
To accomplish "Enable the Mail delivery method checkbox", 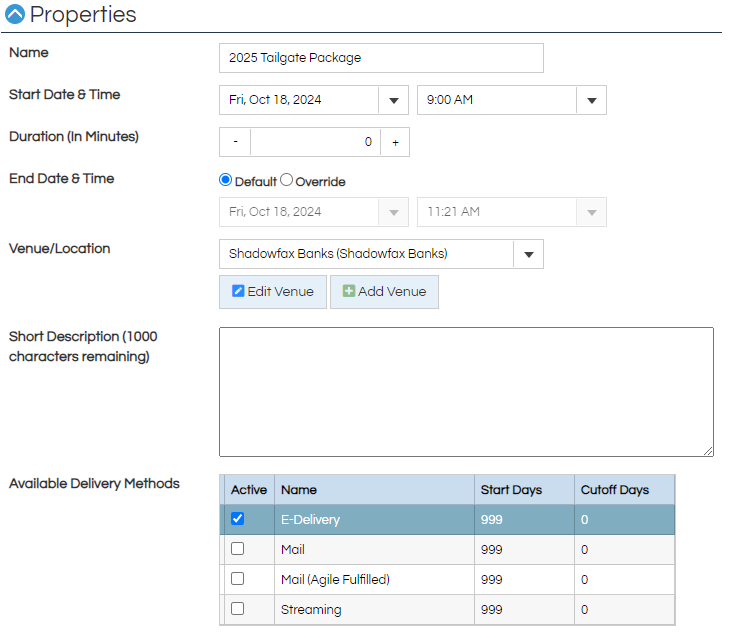I will point(237,549).
